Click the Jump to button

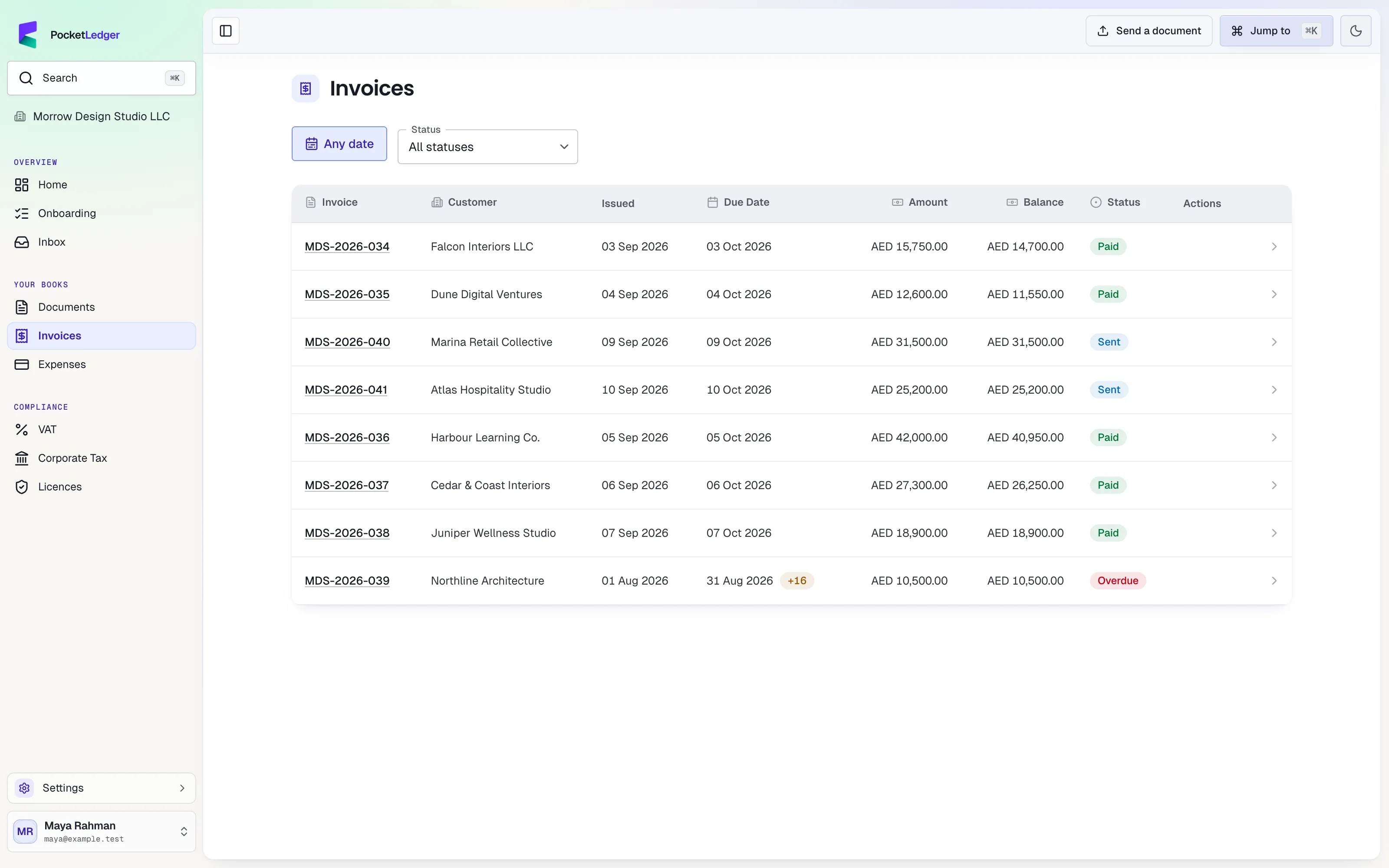click(x=1276, y=31)
